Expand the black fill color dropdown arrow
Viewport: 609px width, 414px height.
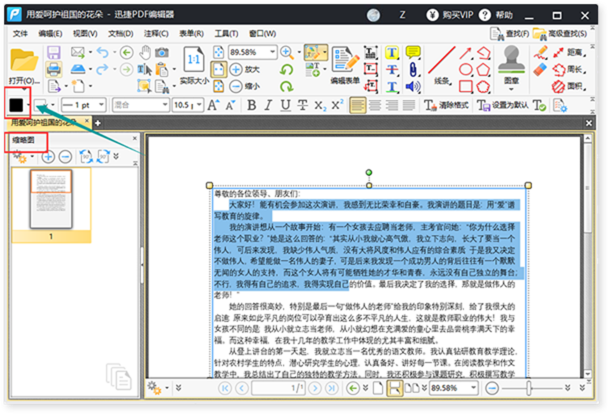[x=28, y=105]
